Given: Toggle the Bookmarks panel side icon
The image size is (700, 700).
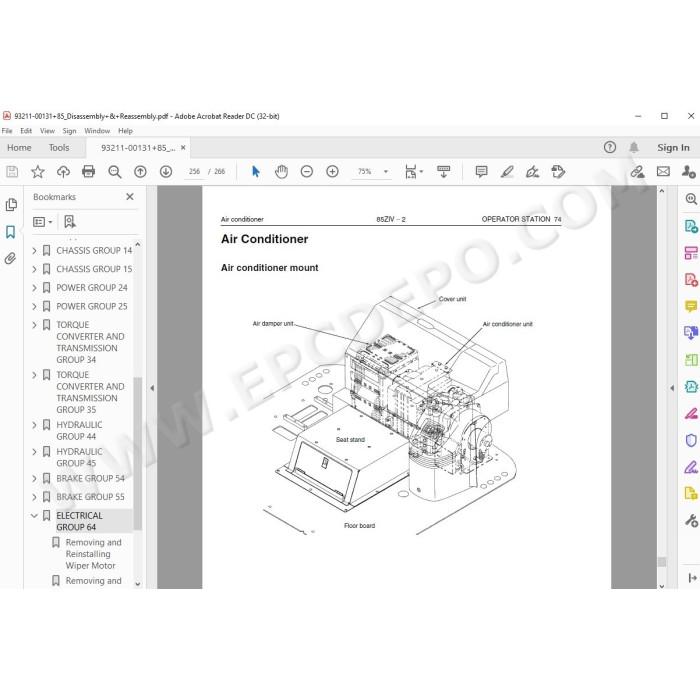Looking at the screenshot, I should tap(11, 232).
